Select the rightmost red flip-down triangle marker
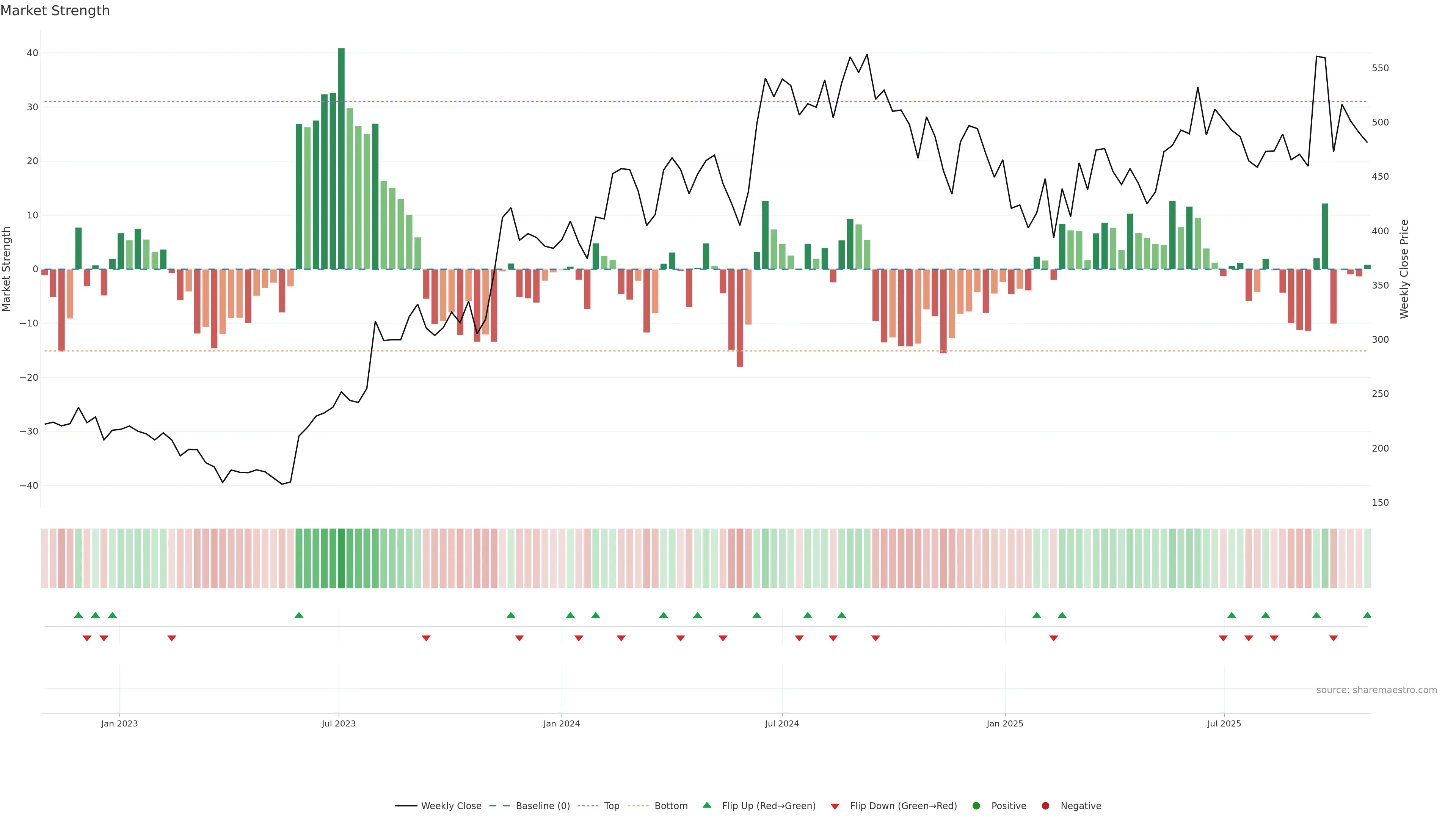Viewport: 1456px width, 819px height. click(x=1334, y=638)
